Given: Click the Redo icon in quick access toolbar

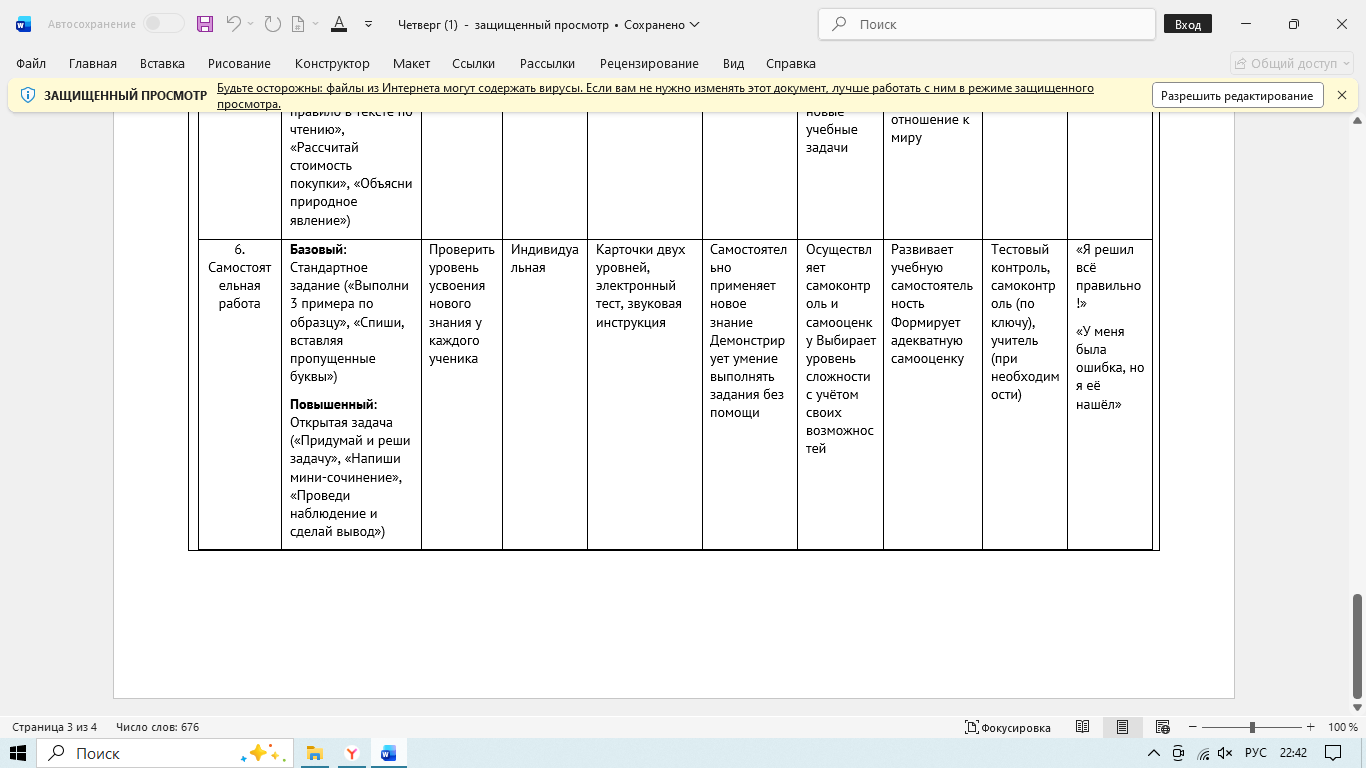Looking at the screenshot, I should (x=272, y=24).
